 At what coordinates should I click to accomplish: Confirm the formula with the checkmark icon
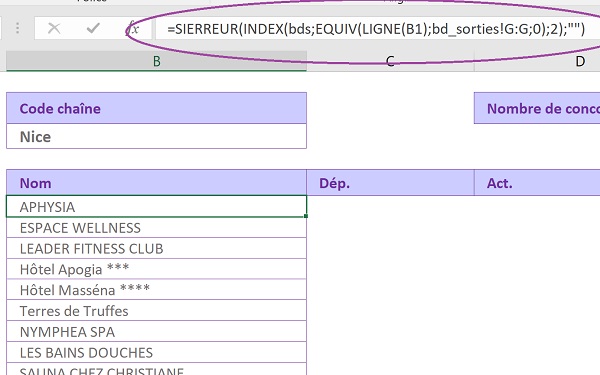[x=93, y=28]
